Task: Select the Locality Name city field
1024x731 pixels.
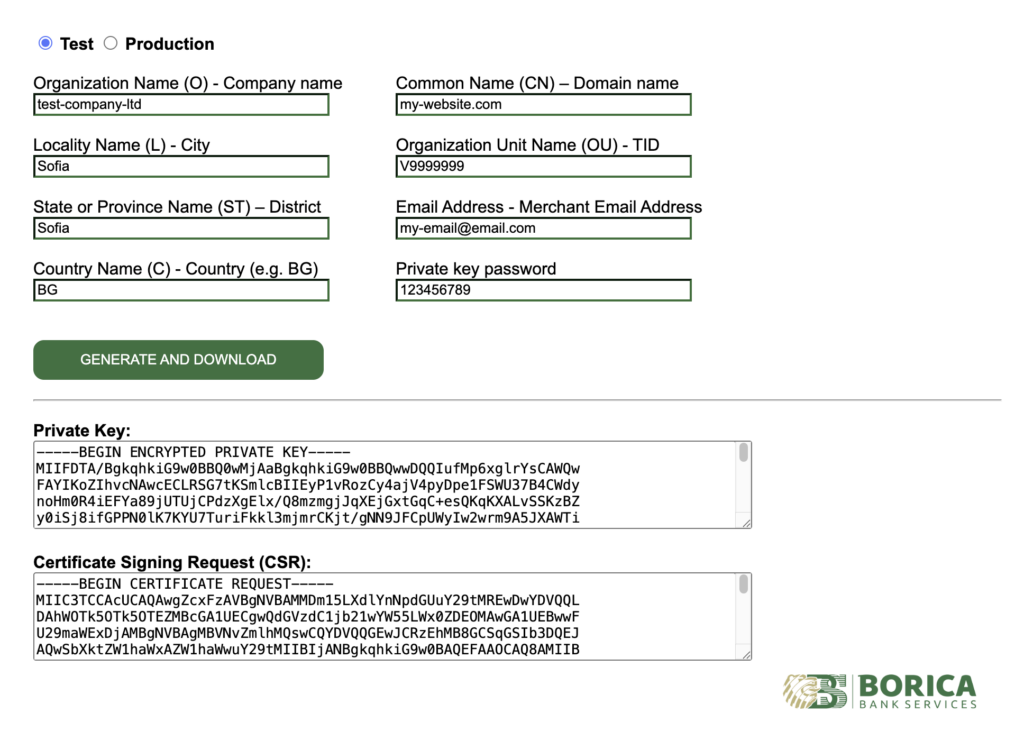Action: (x=180, y=166)
